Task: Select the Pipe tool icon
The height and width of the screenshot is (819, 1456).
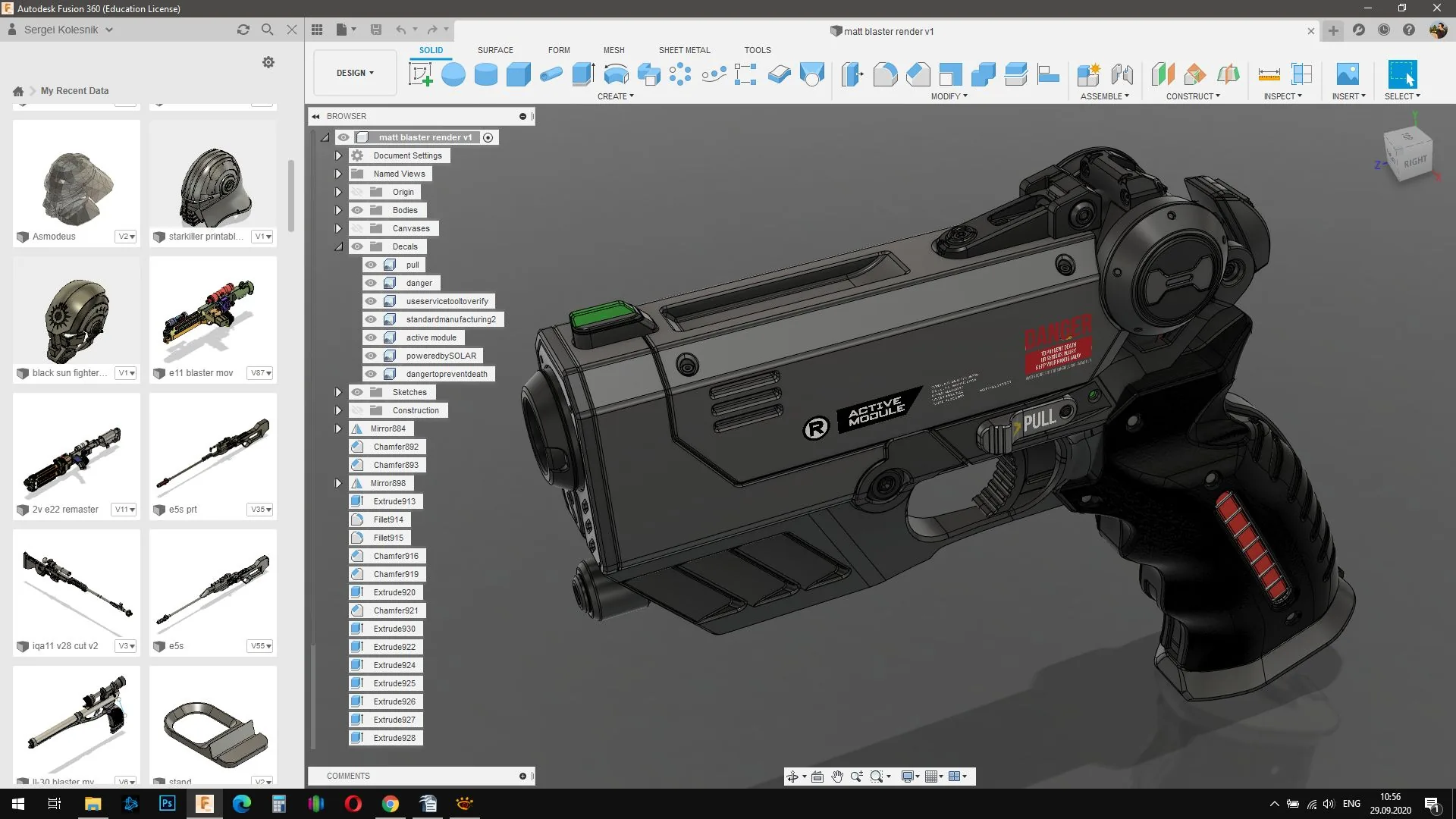Action: pyautogui.click(x=551, y=74)
